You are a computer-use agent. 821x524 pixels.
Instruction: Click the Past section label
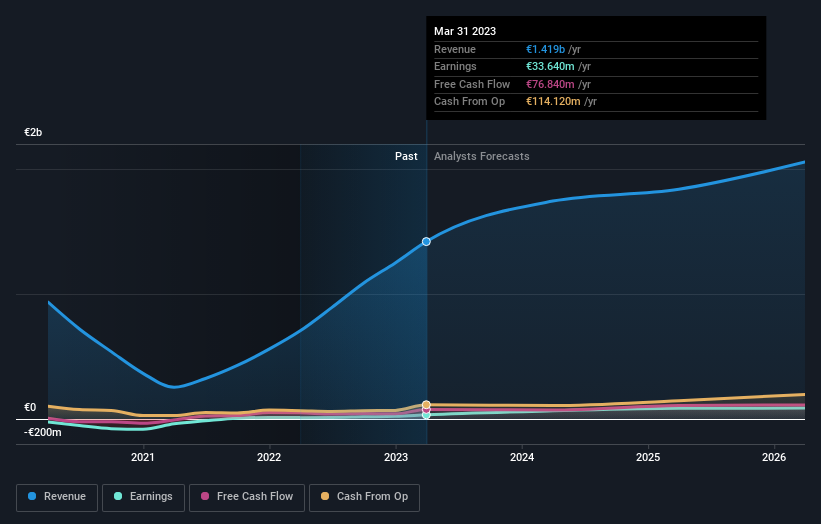pos(406,157)
